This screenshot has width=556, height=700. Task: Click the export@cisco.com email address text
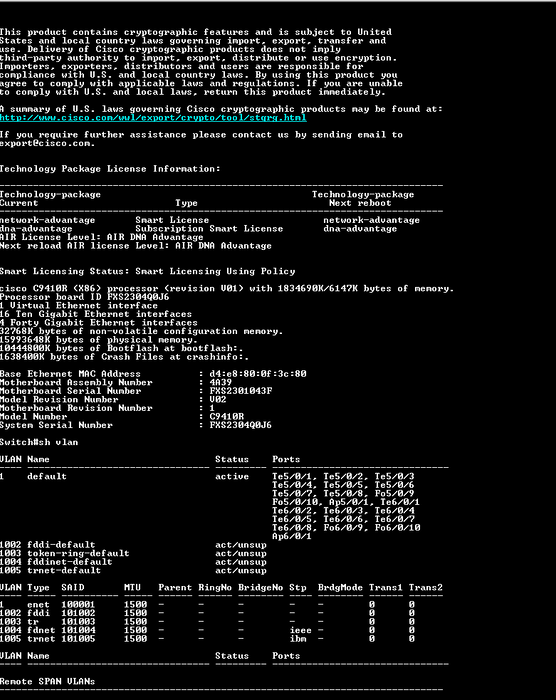point(47,144)
